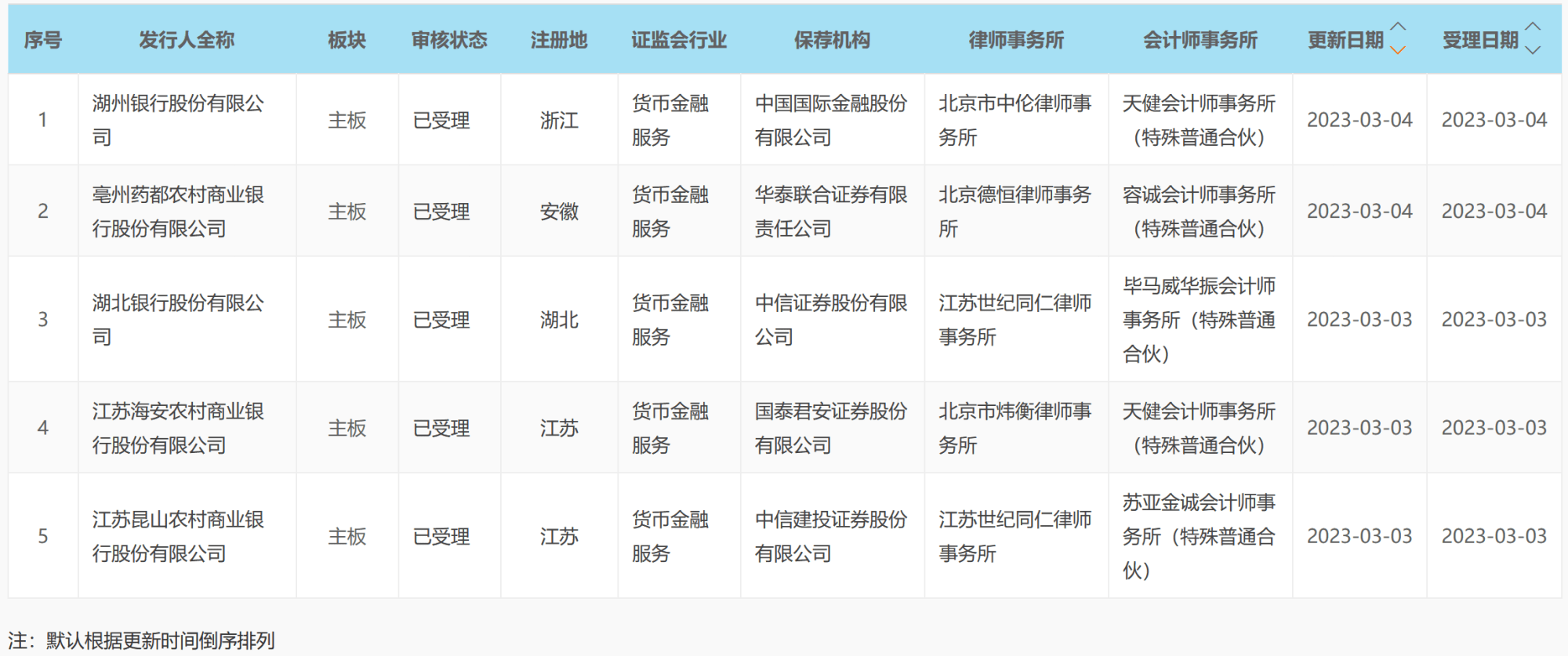Click the 发行人全称 column header
The image size is (1568, 656).
coord(187,40)
